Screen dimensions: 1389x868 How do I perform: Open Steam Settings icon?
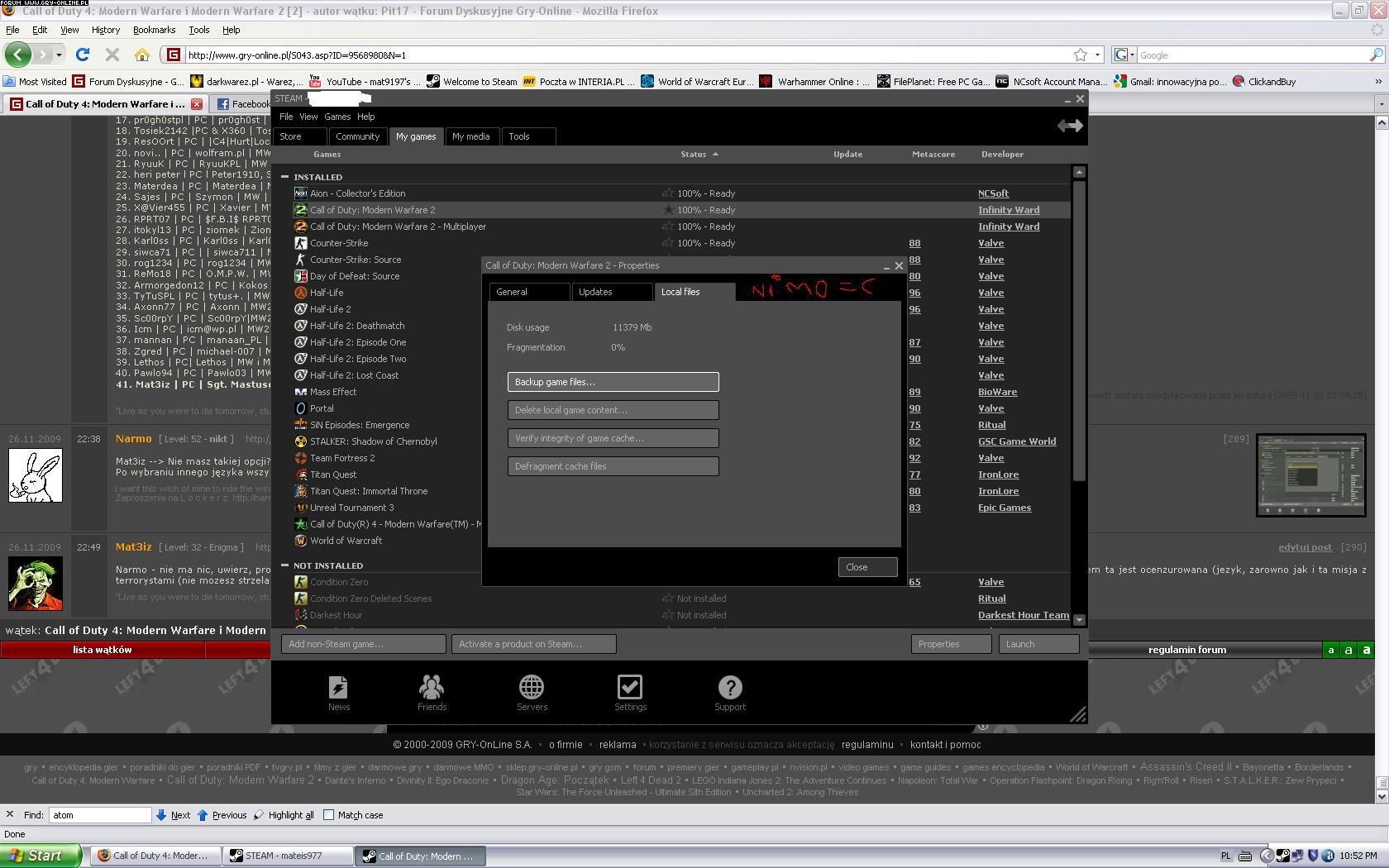coord(630,688)
